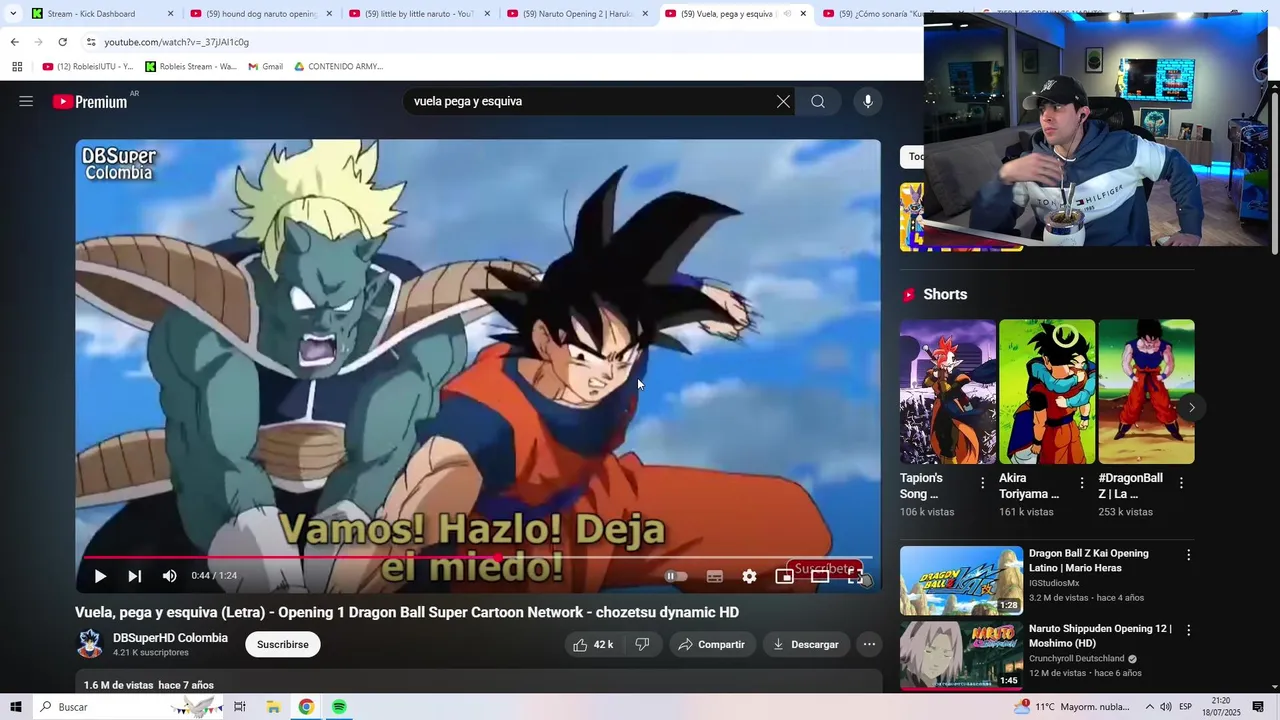
Task: Share the video via Compartir
Action: pyautogui.click(x=711, y=645)
